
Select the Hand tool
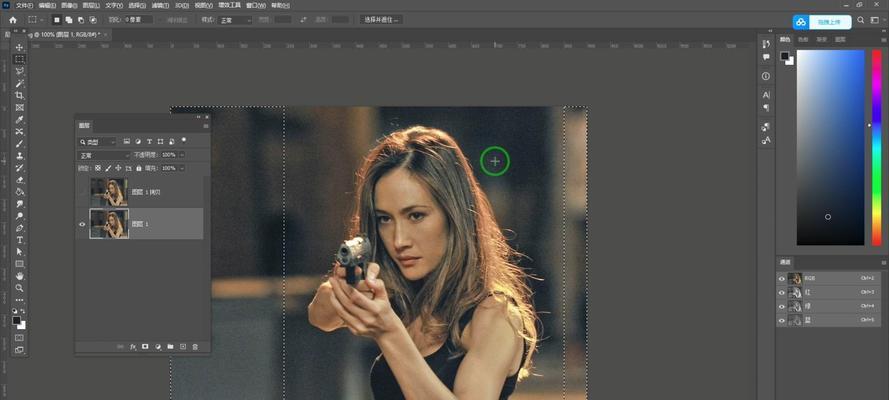[19, 276]
